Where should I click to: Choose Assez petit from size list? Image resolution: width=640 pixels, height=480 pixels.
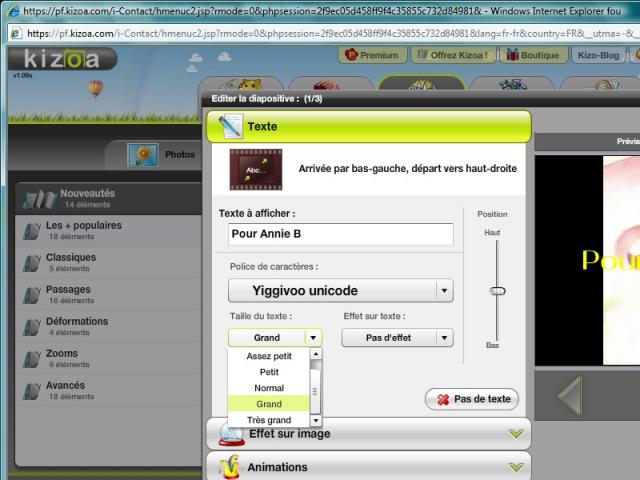269,356
